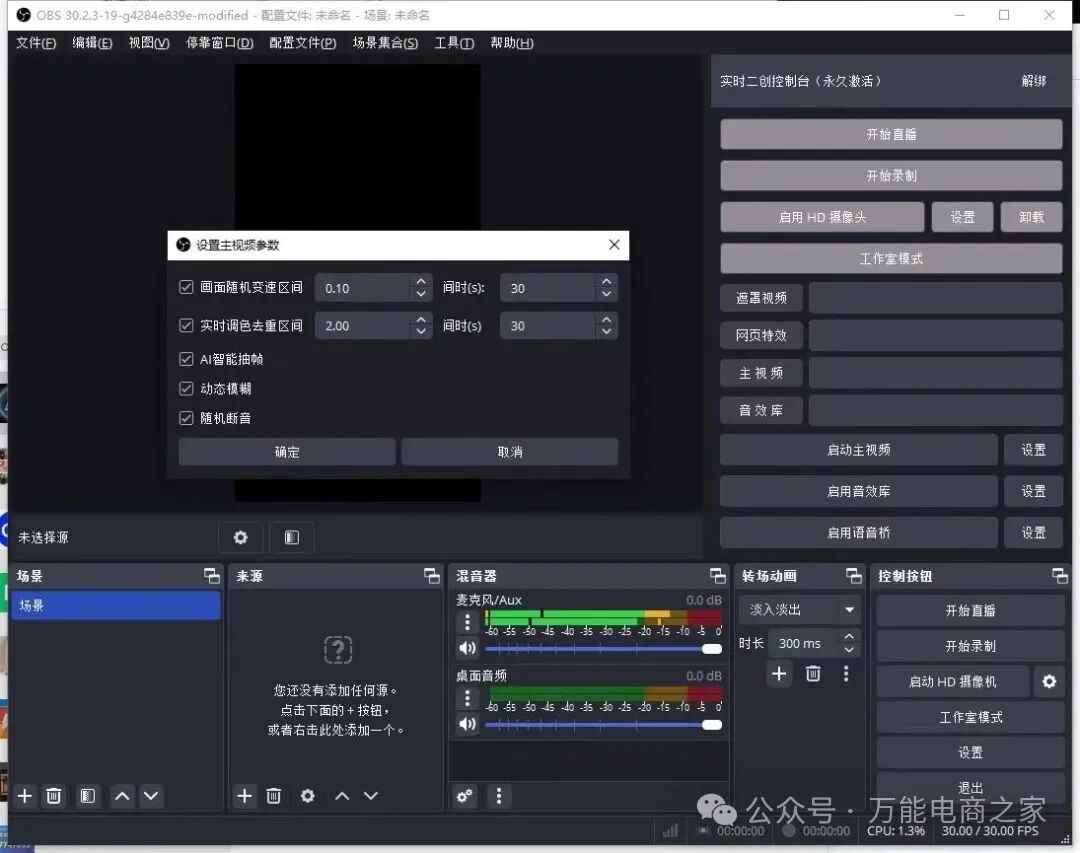Toggle the AI智能抽帧 checkbox

[186, 359]
